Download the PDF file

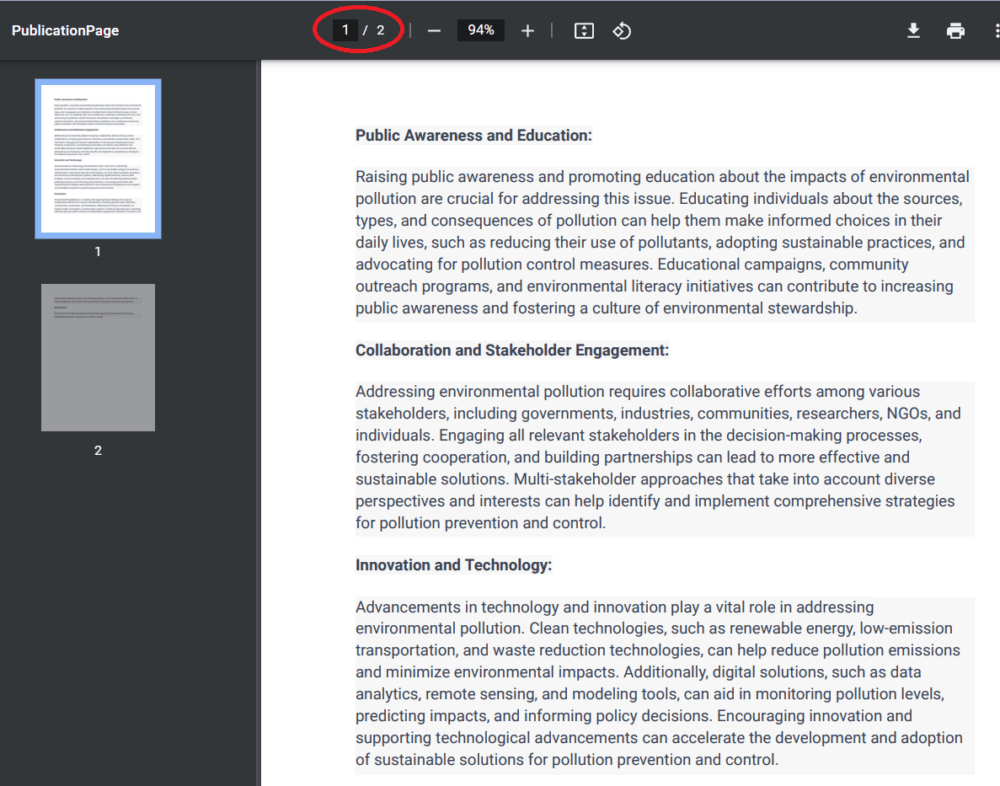pos(913,31)
